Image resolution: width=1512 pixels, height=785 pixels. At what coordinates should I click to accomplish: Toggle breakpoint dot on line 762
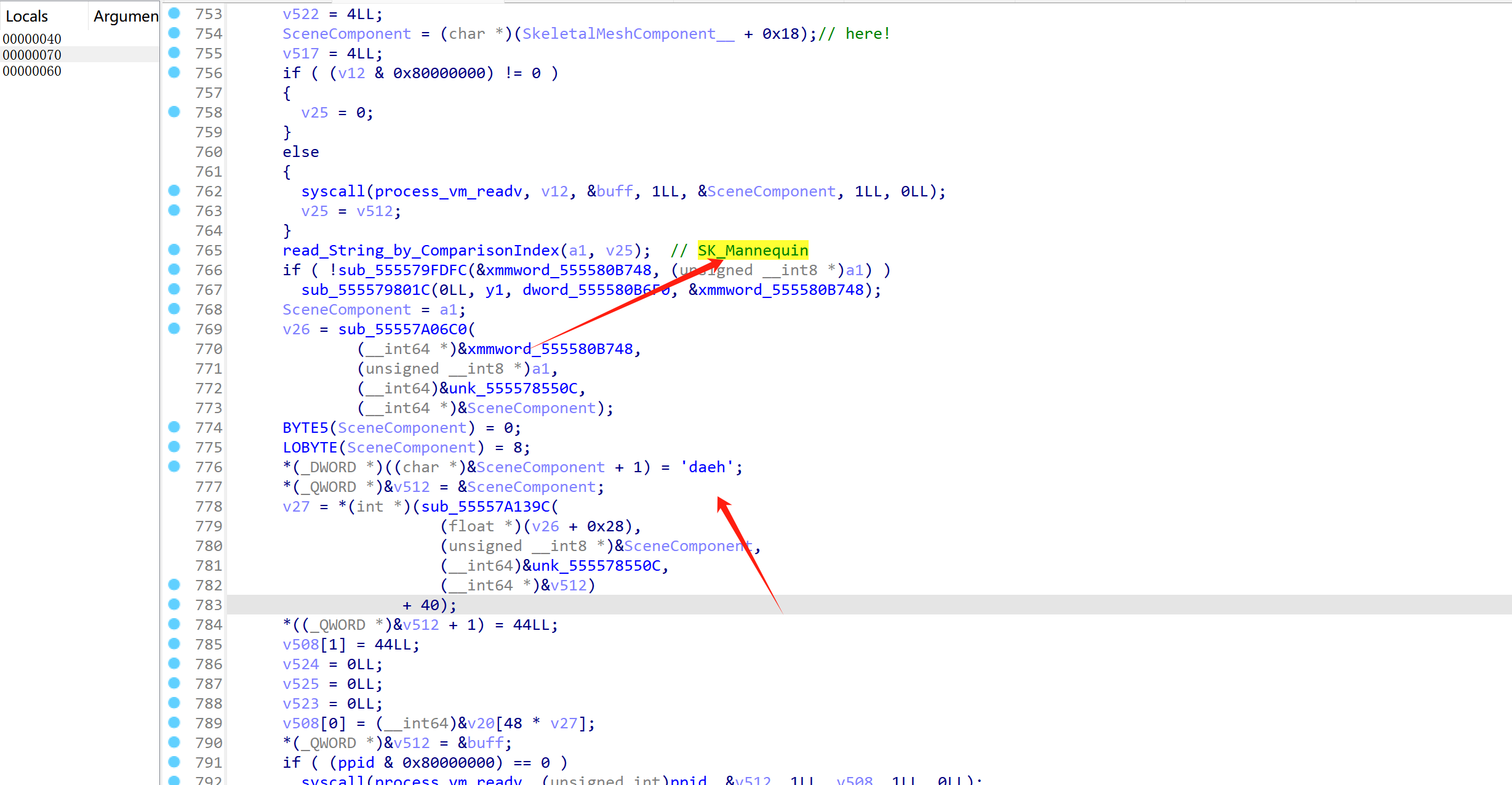tap(174, 190)
